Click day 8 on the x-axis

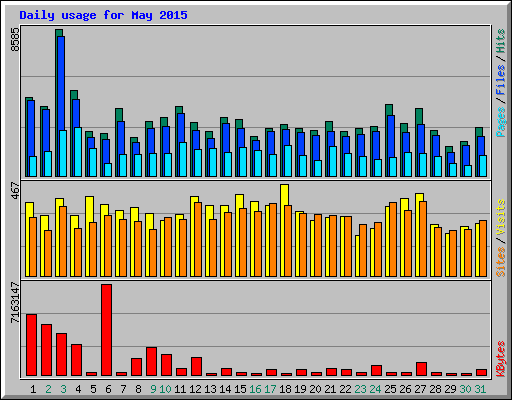(138, 389)
